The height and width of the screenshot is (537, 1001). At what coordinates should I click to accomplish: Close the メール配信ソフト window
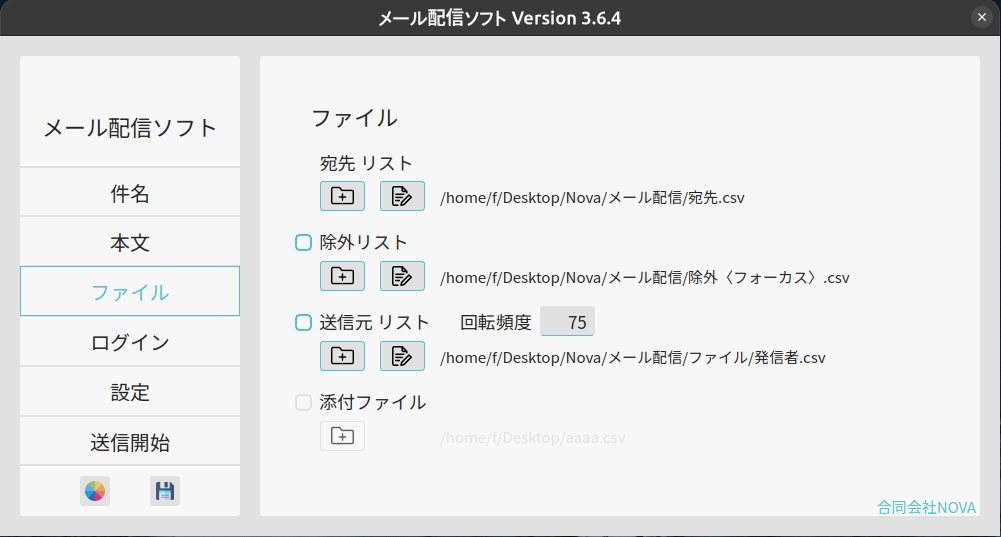[982, 17]
